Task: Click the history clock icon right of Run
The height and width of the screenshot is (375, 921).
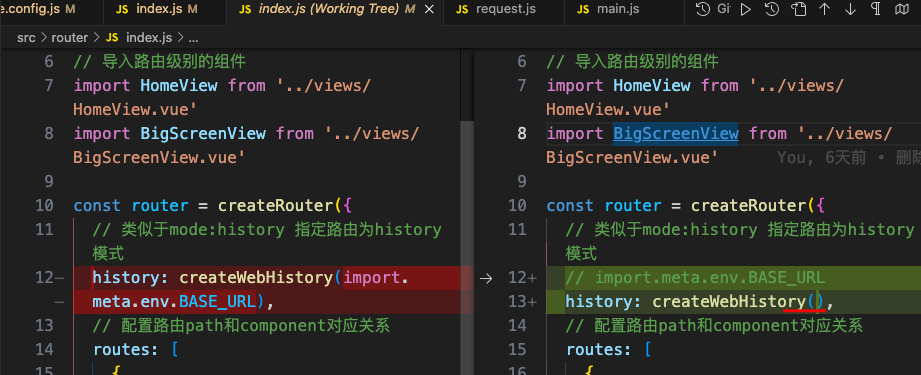Action: [x=772, y=9]
